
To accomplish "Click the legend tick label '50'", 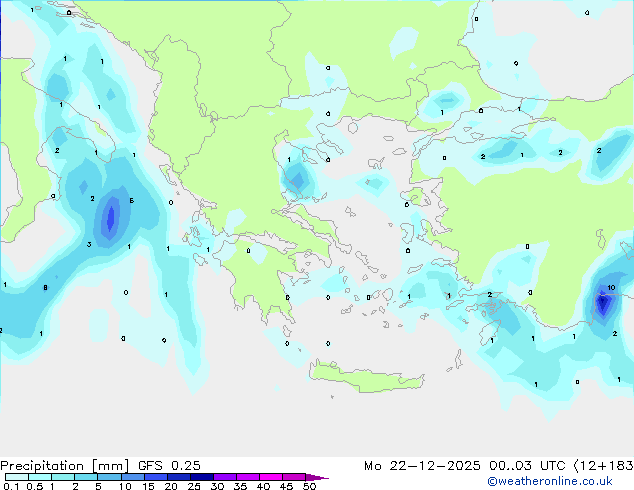I will [x=309, y=486].
